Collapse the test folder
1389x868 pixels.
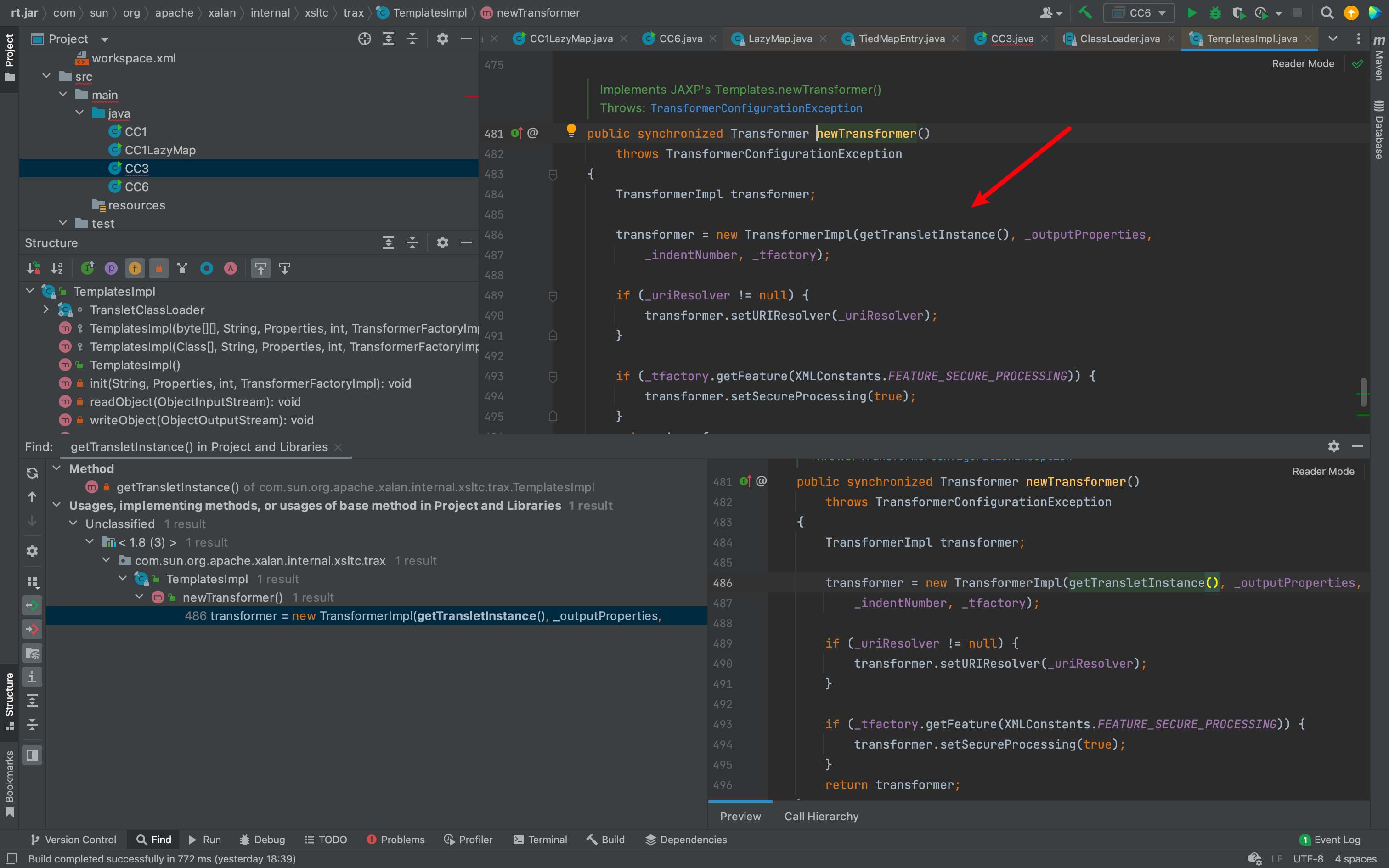63,223
